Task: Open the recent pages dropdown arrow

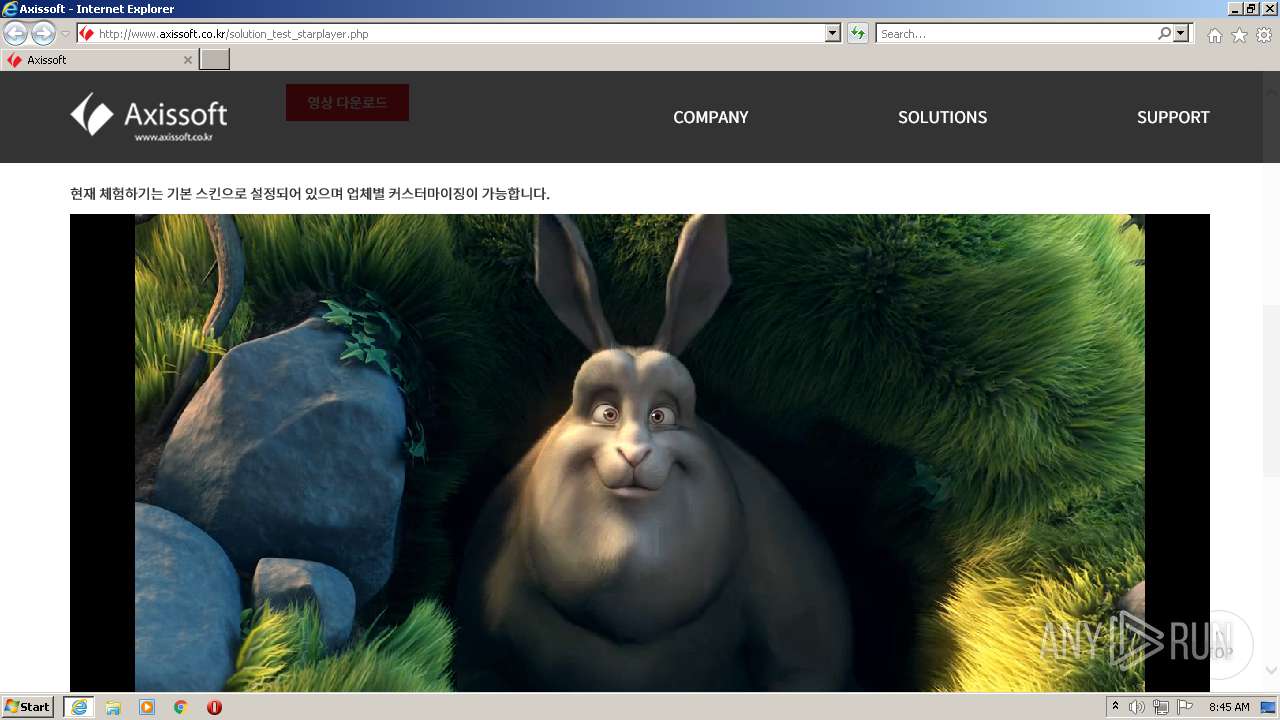Action: tap(66, 34)
